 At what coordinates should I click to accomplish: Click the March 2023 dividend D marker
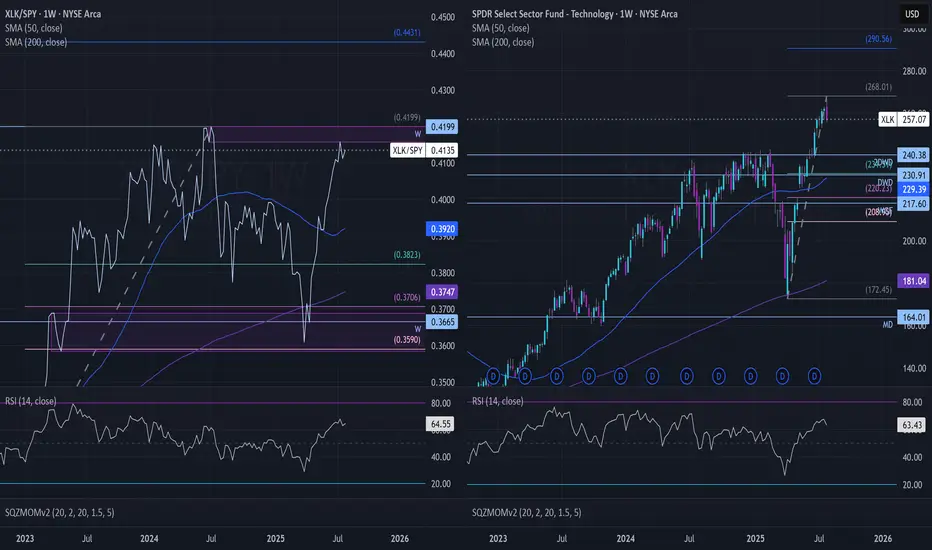[524, 376]
